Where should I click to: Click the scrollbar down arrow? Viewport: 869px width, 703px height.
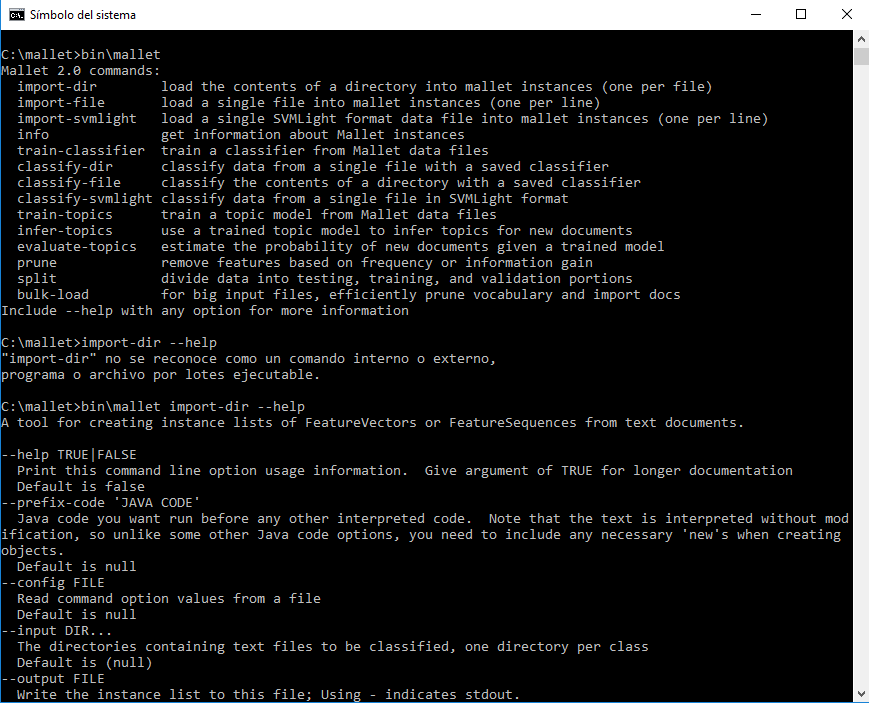[860, 694]
